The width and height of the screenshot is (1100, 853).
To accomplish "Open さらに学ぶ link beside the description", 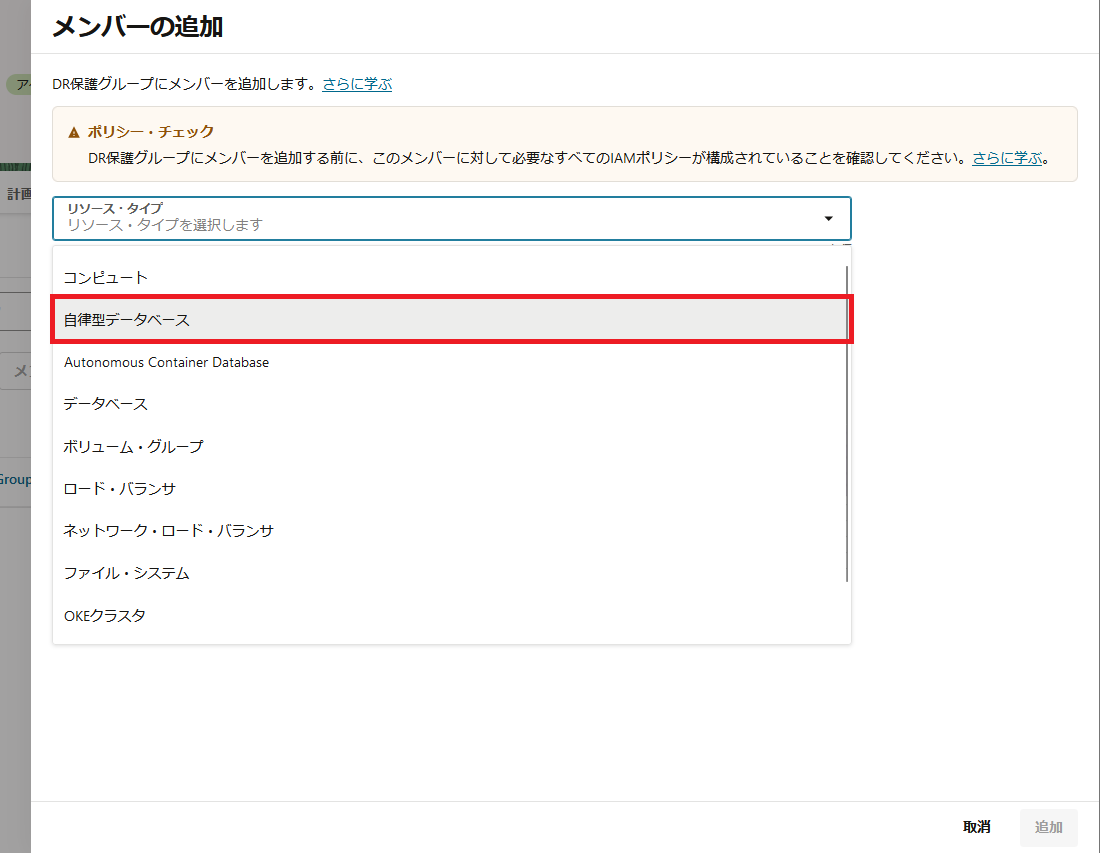I will [357, 84].
